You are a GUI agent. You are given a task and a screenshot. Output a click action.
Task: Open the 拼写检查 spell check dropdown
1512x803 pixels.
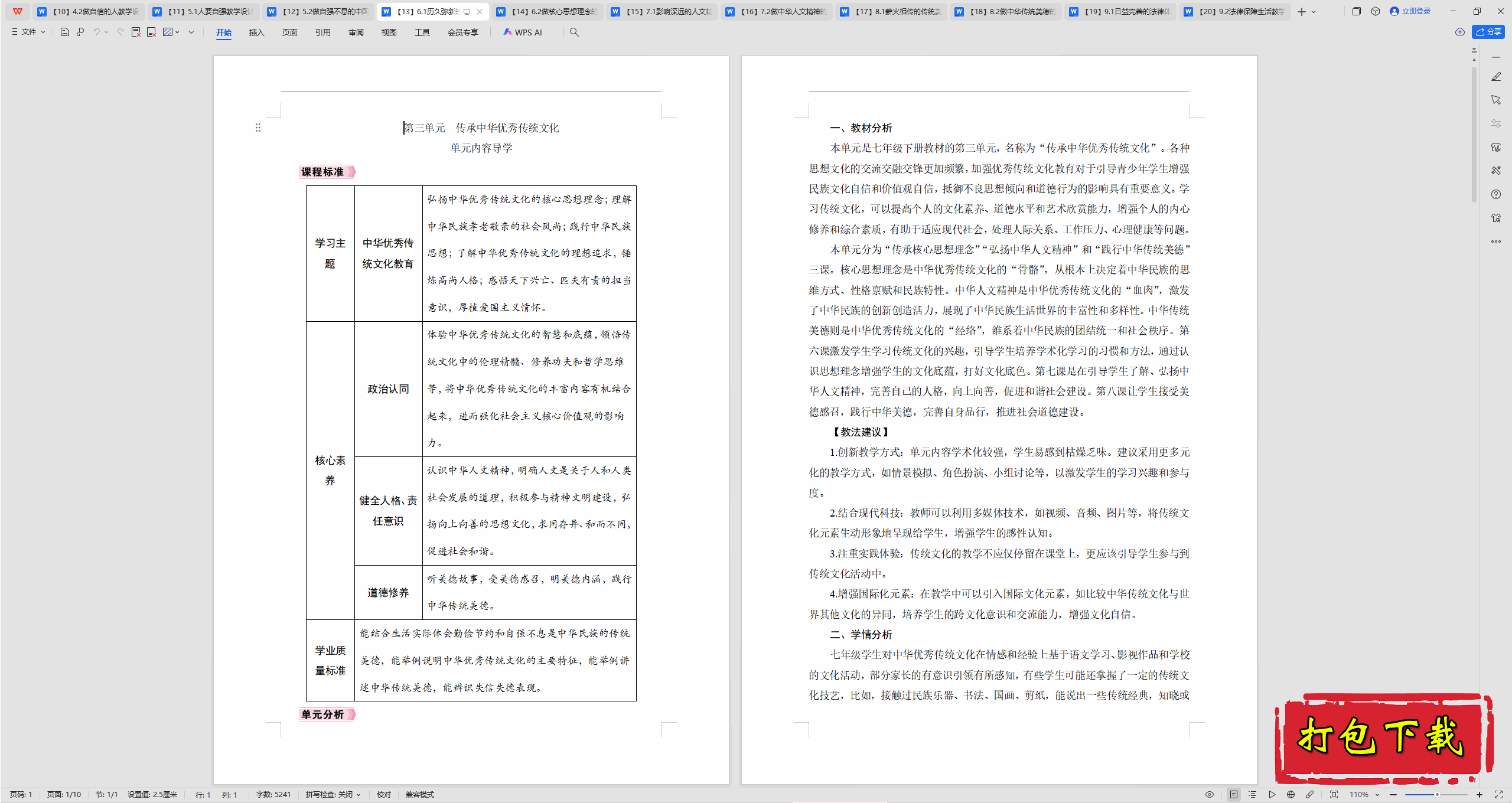[x=333, y=795]
